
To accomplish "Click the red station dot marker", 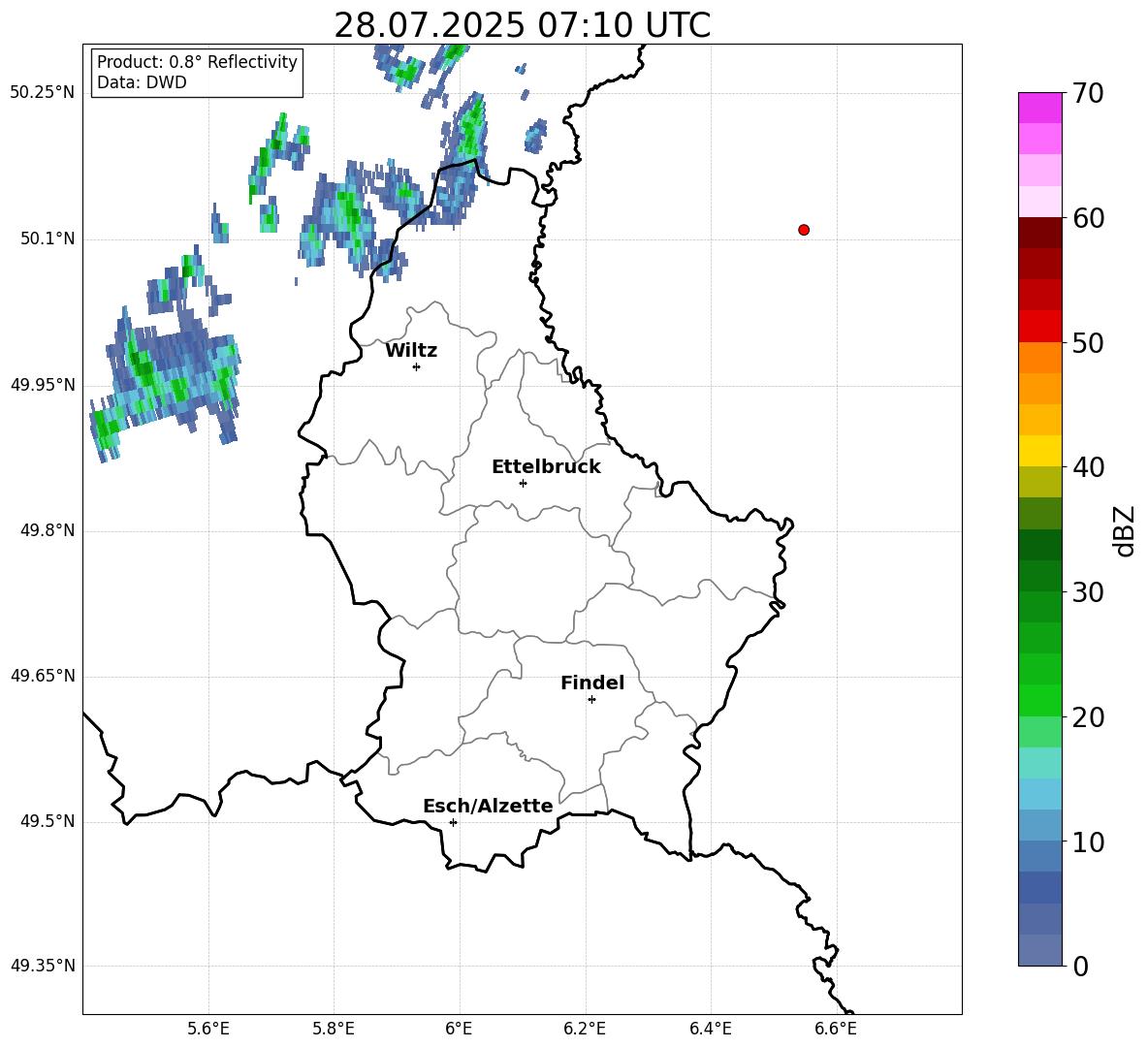I will (x=804, y=230).
